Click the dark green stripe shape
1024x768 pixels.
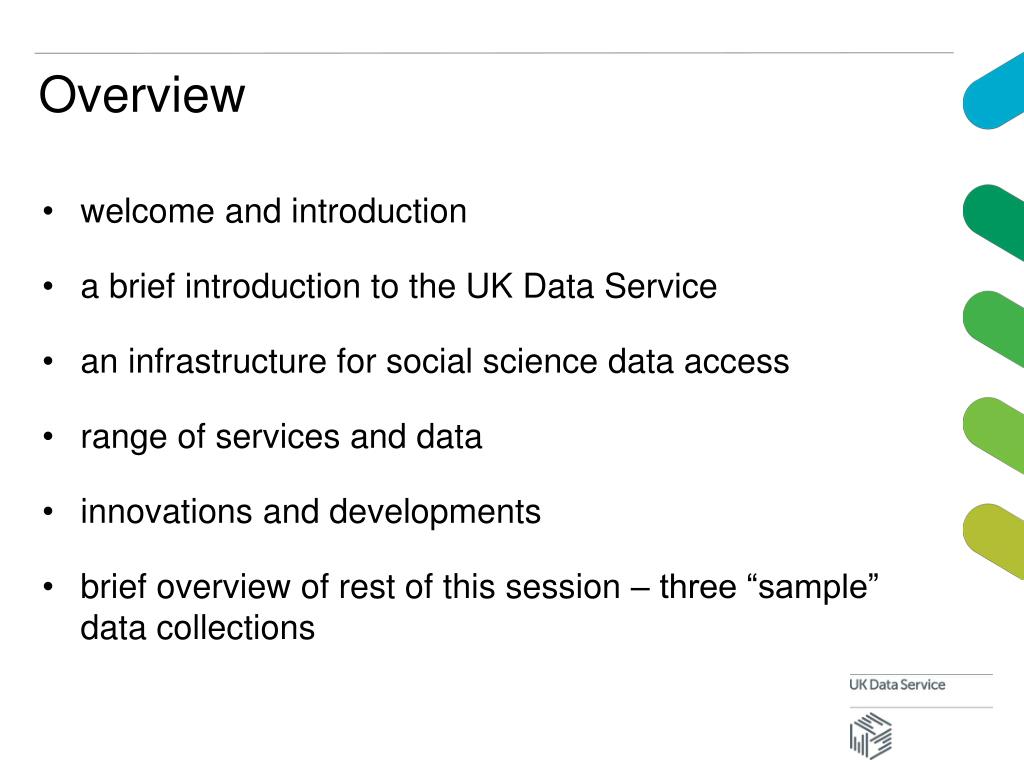(x=993, y=223)
